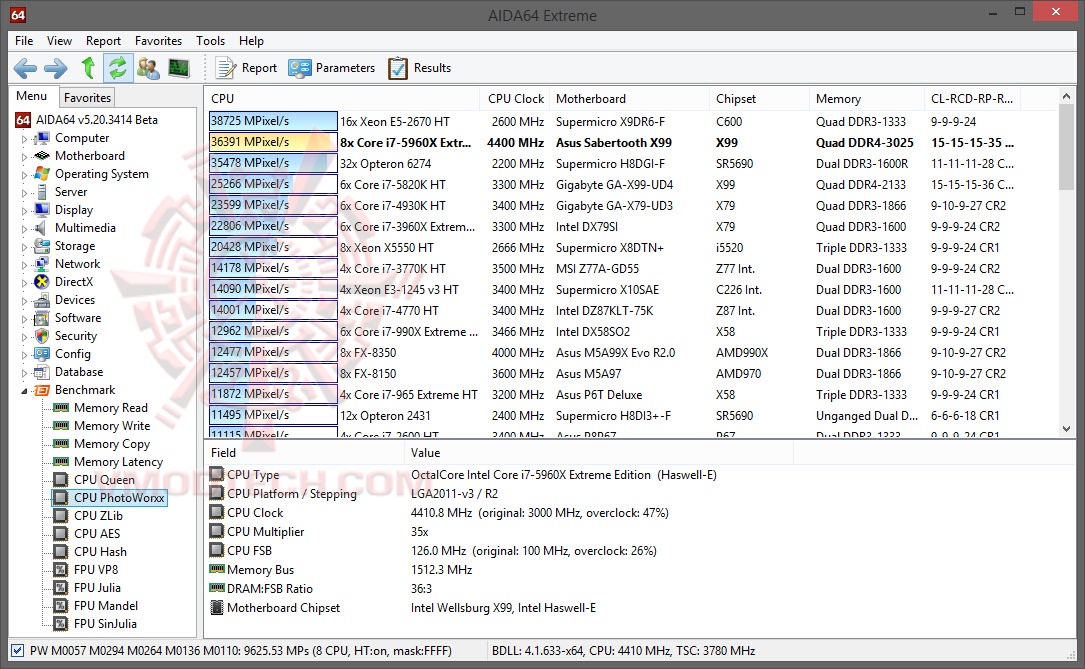Toggle the status bar checkbox
The image size is (1085, 669).
[x=17, y=651]
